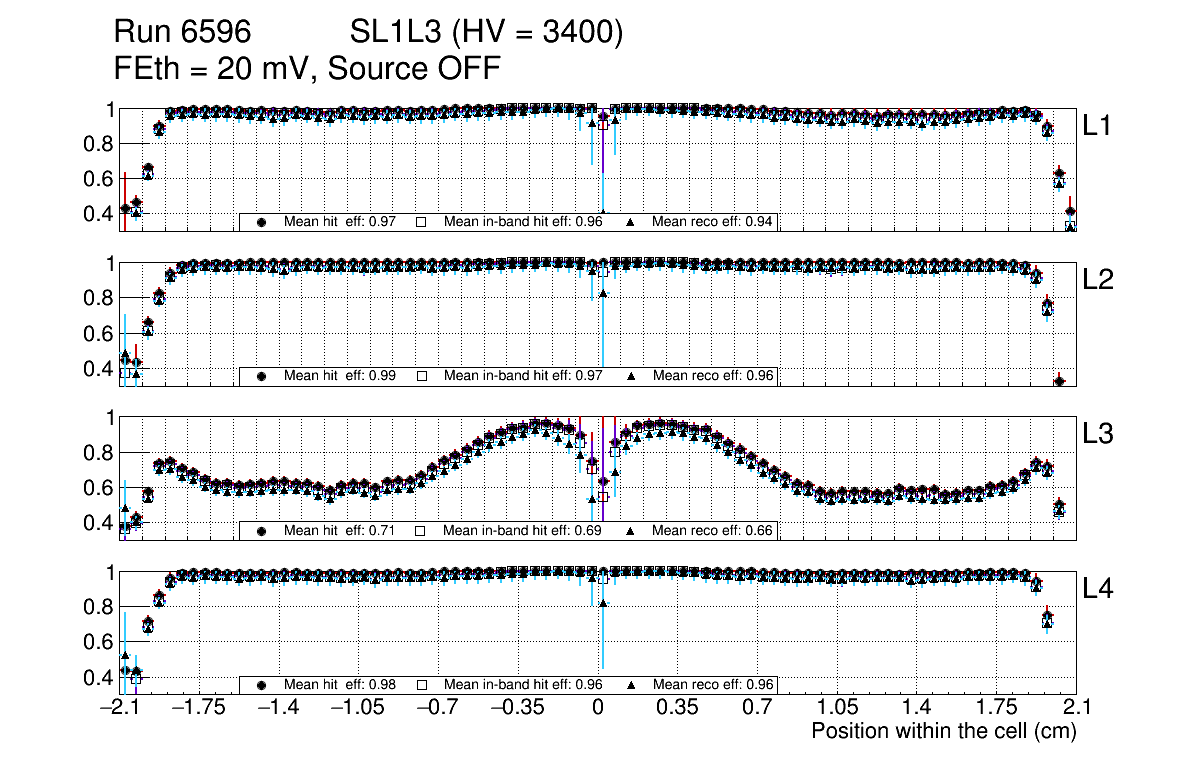The height and width of the screenshot is (772, 1196).
Task: Click the filled circle marker in L1 legend
Action: click(x=262, y=222)
